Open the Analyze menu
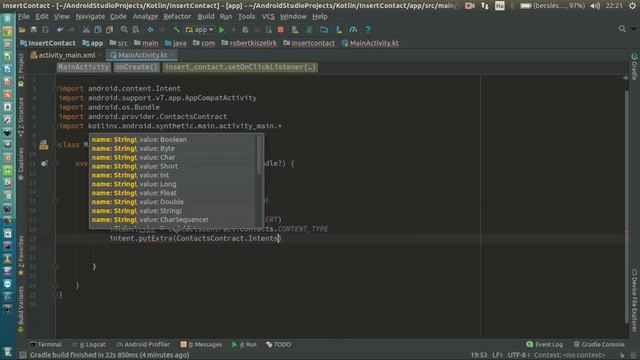This screenshot has width=640, height=360. [x=145, y=17]
